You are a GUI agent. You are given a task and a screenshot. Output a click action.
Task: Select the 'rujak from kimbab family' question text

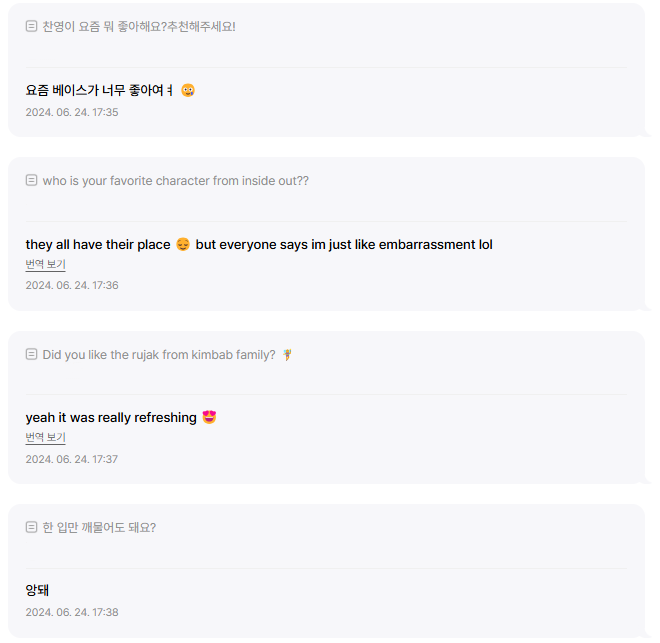(x=158, y=354)
